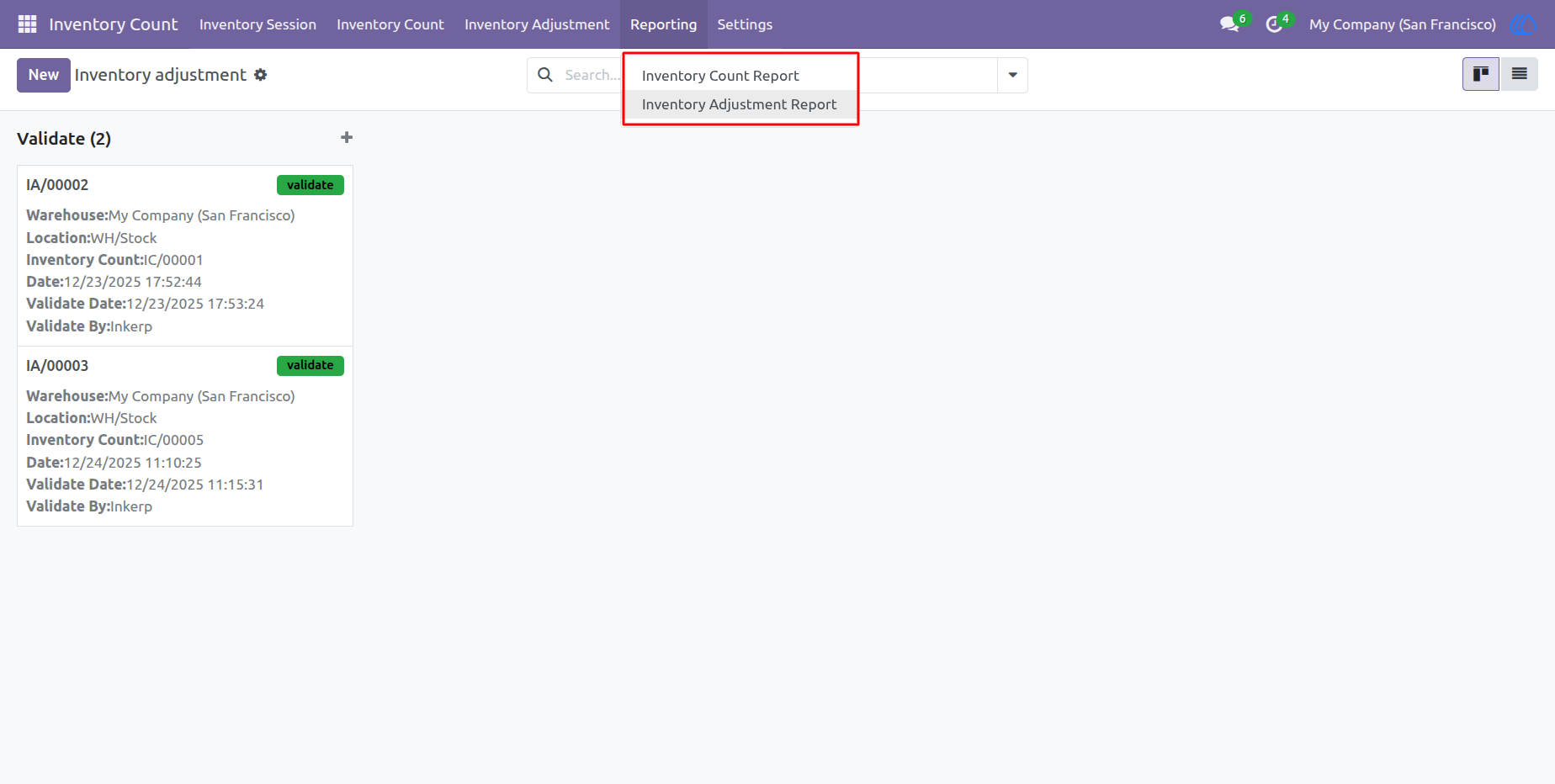1555x784 pixels.
Task: Click the Reporting menu
Action: [663, 24]
